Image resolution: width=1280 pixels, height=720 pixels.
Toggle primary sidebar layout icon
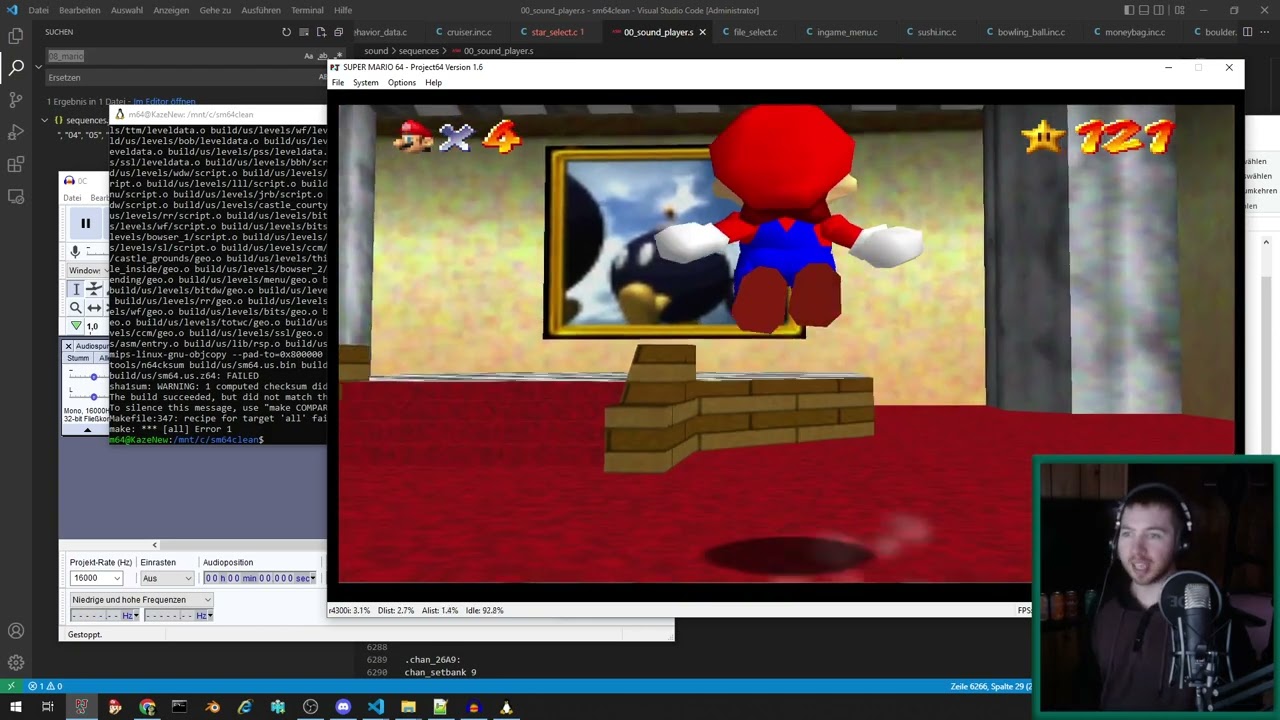(x=1129, y=10)
